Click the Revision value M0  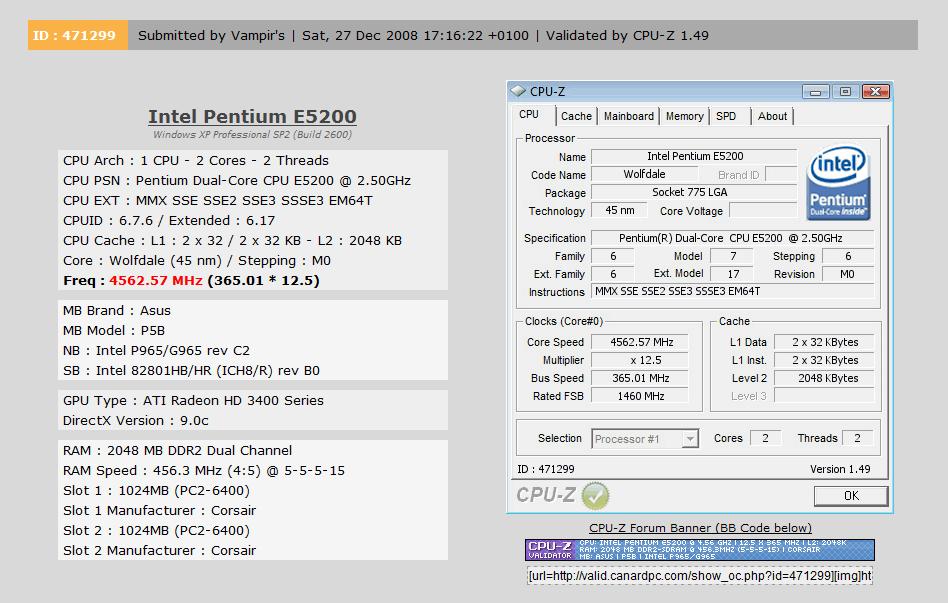click(848, 274)
